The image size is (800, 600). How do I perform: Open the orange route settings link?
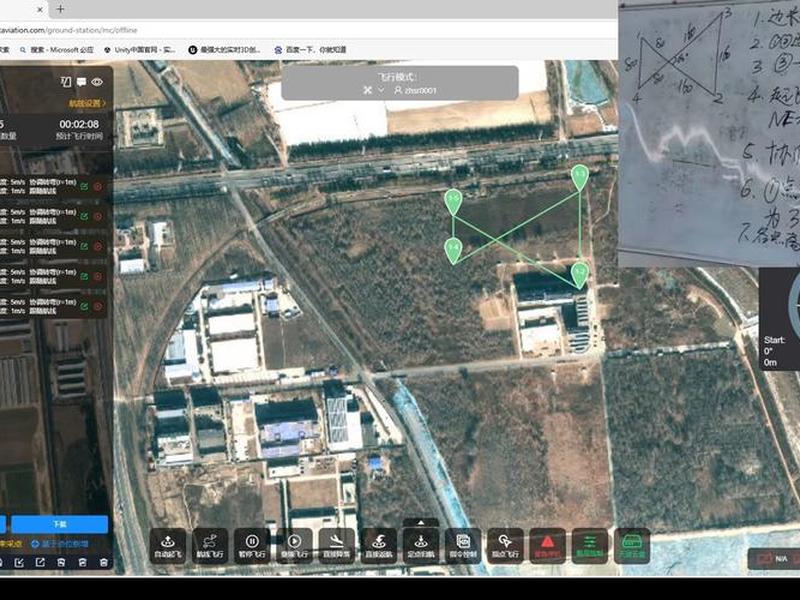(87, 104)
